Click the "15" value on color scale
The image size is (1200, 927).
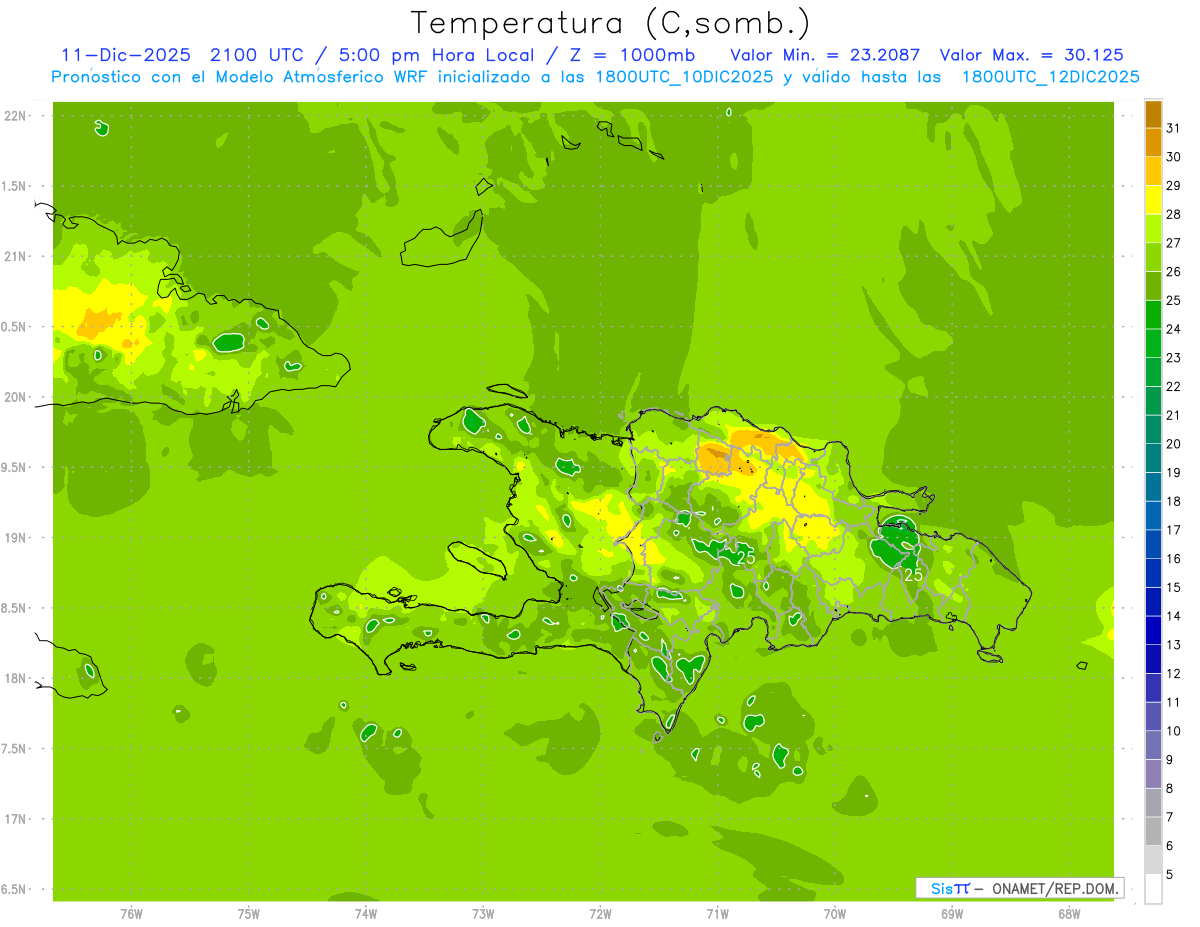pyautogui.click(x=1174, y=588)
